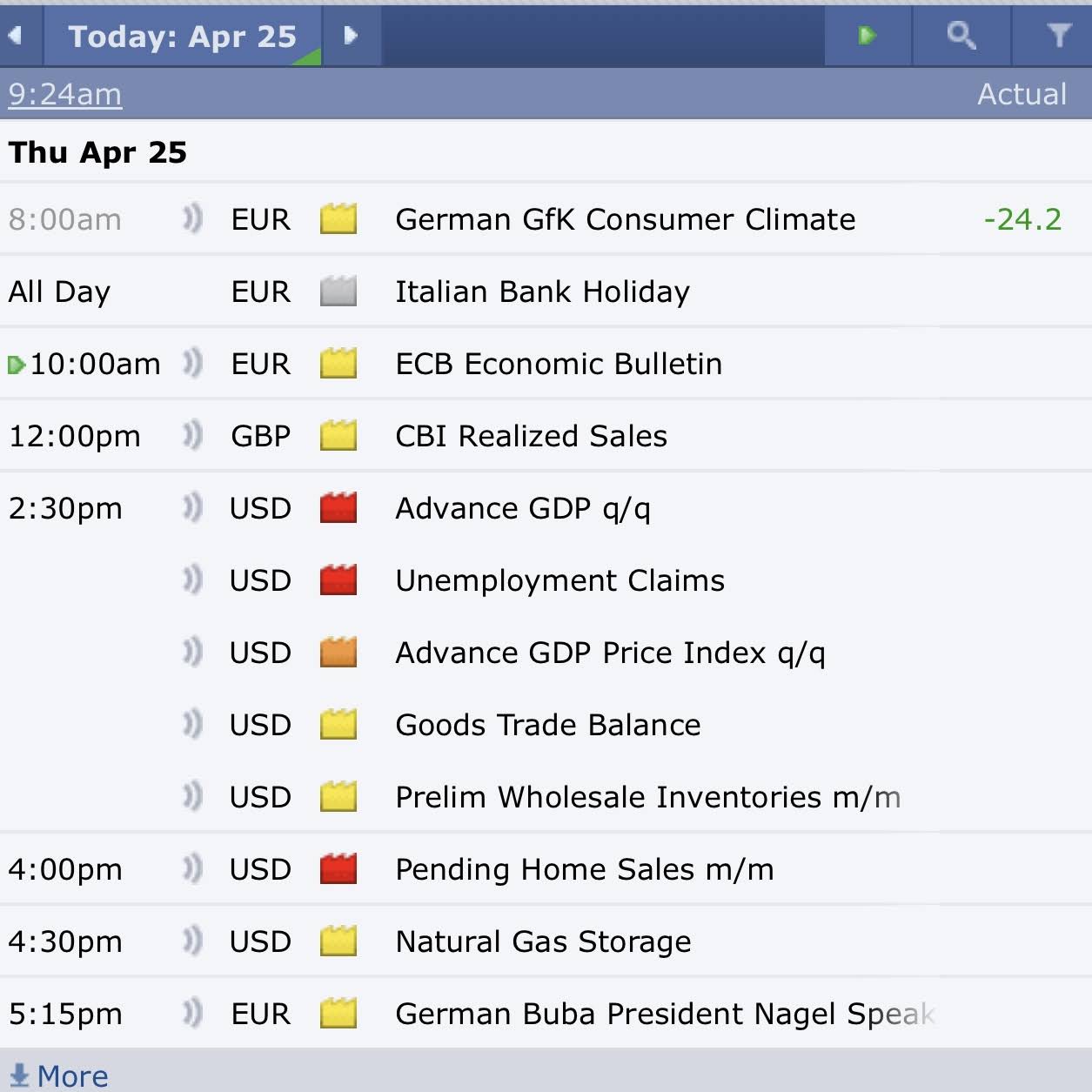Expand more events with More link

coord(59,1075)
